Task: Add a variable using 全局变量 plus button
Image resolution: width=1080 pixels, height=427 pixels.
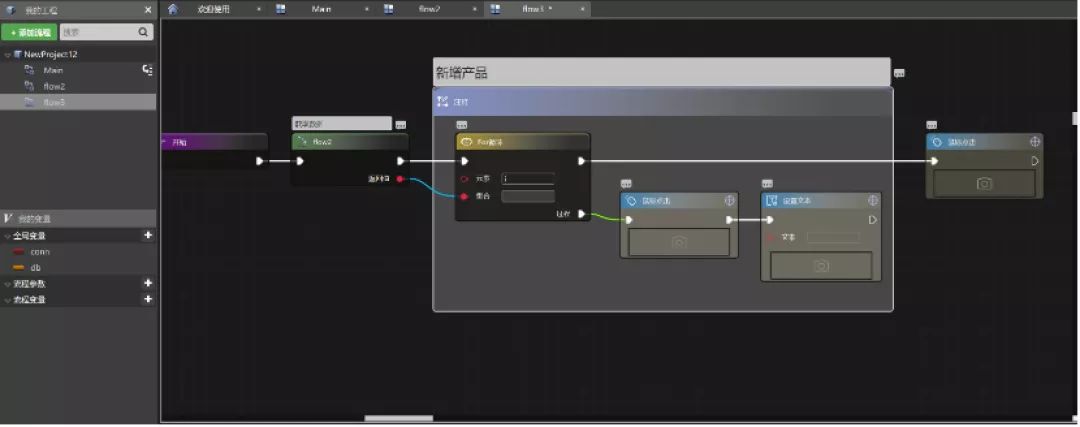Action: click(x=147, y=236)
